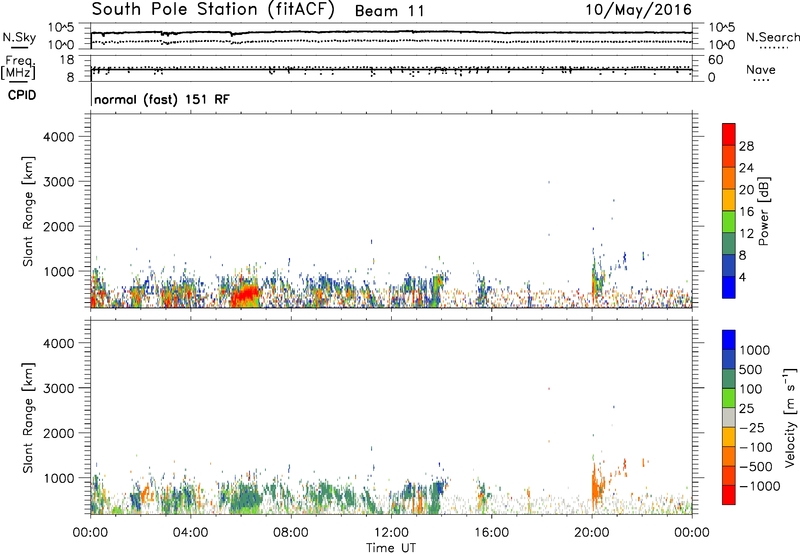The width and height of the screenshot is (800, 554).
Task: Click the 16:00 time tick label
Action: point(491,533)
